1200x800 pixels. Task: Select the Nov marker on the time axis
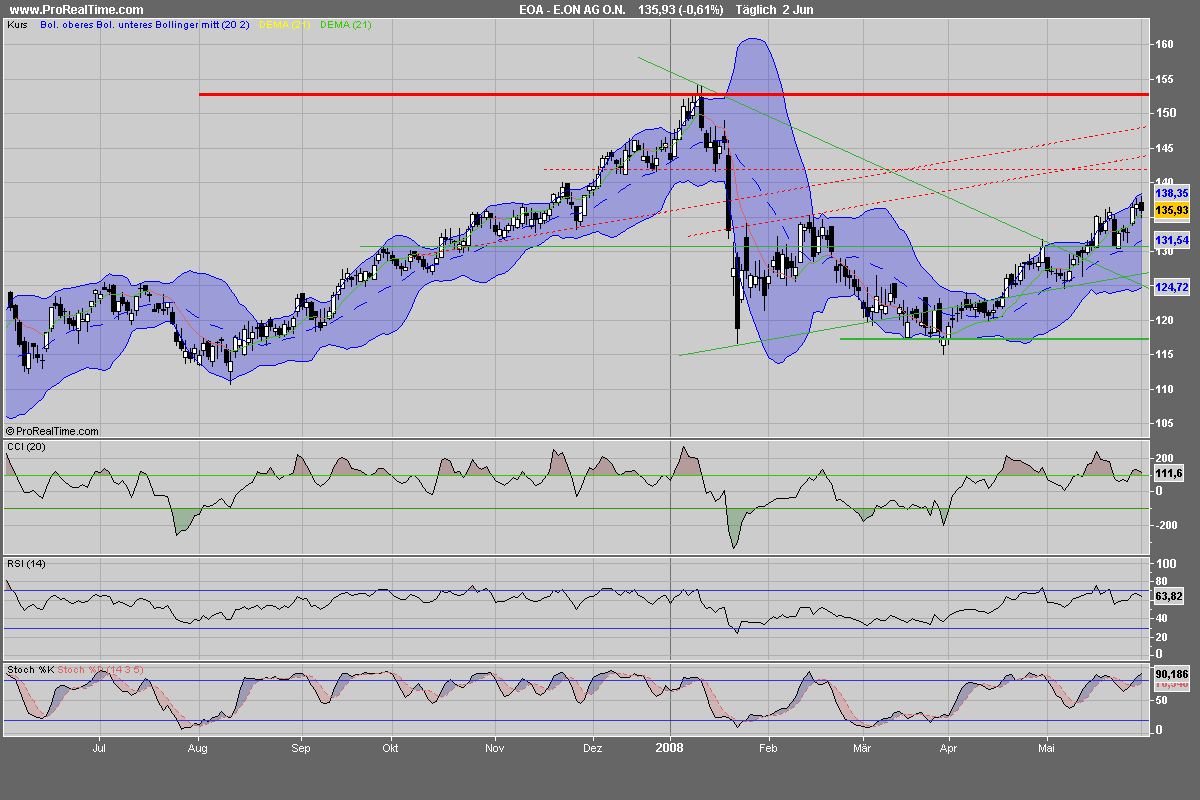[x=493, y=746]
